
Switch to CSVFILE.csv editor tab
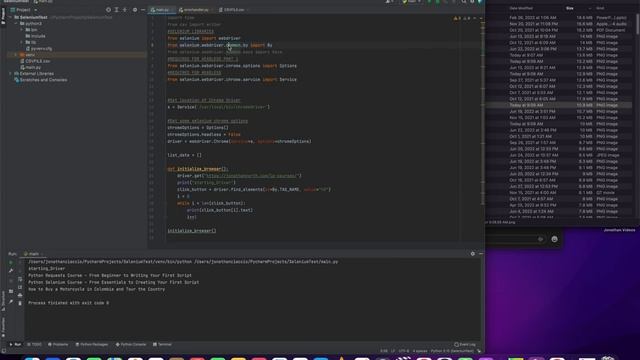click(x=234, y=10)
